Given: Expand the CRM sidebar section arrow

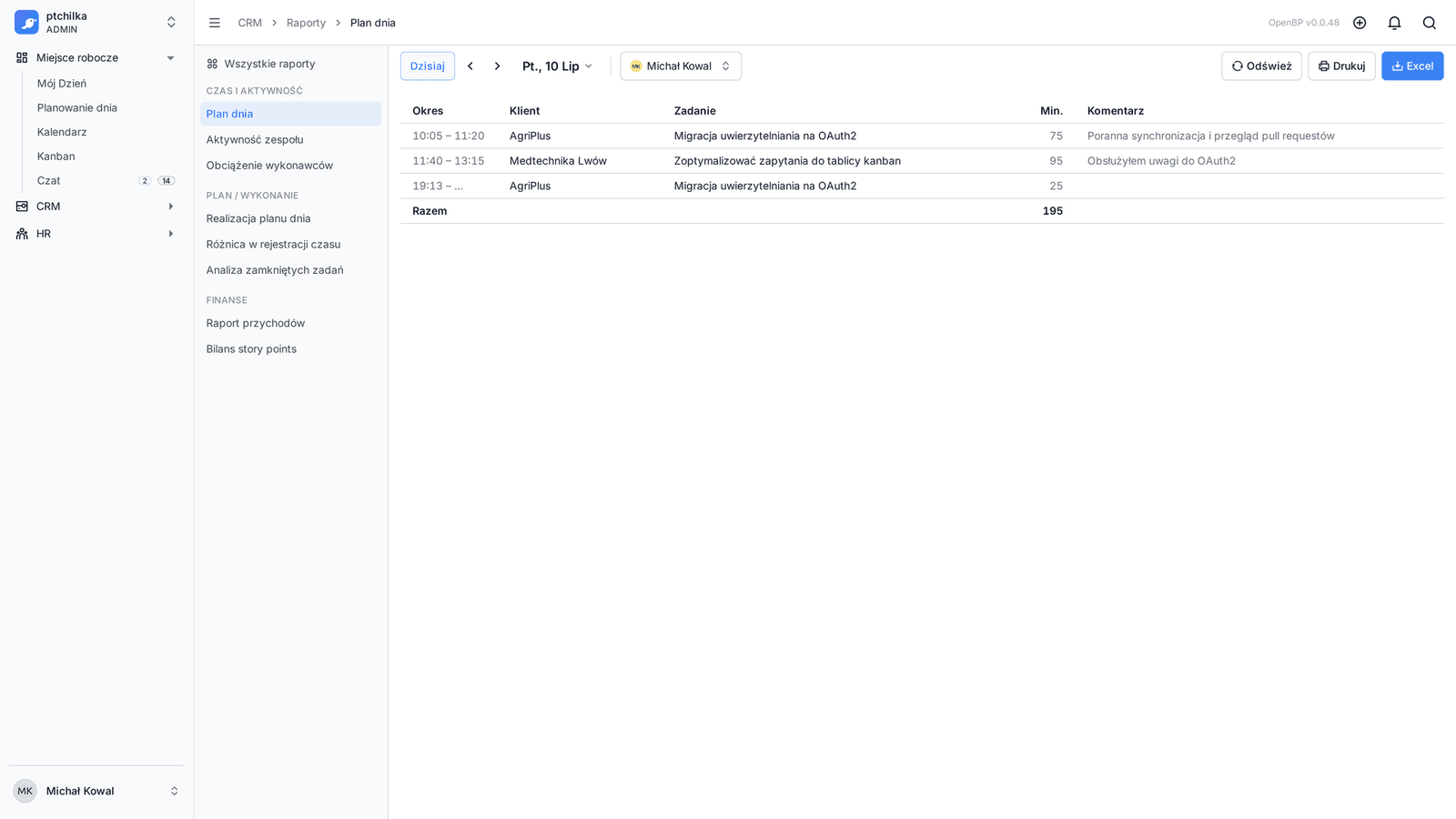Looking at the screenshot, I should tap(170, 207).
